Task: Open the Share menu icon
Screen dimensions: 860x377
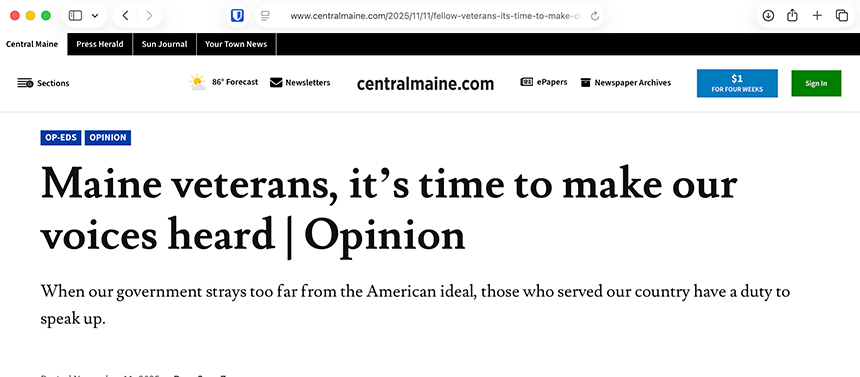Action: pos(792,15)
